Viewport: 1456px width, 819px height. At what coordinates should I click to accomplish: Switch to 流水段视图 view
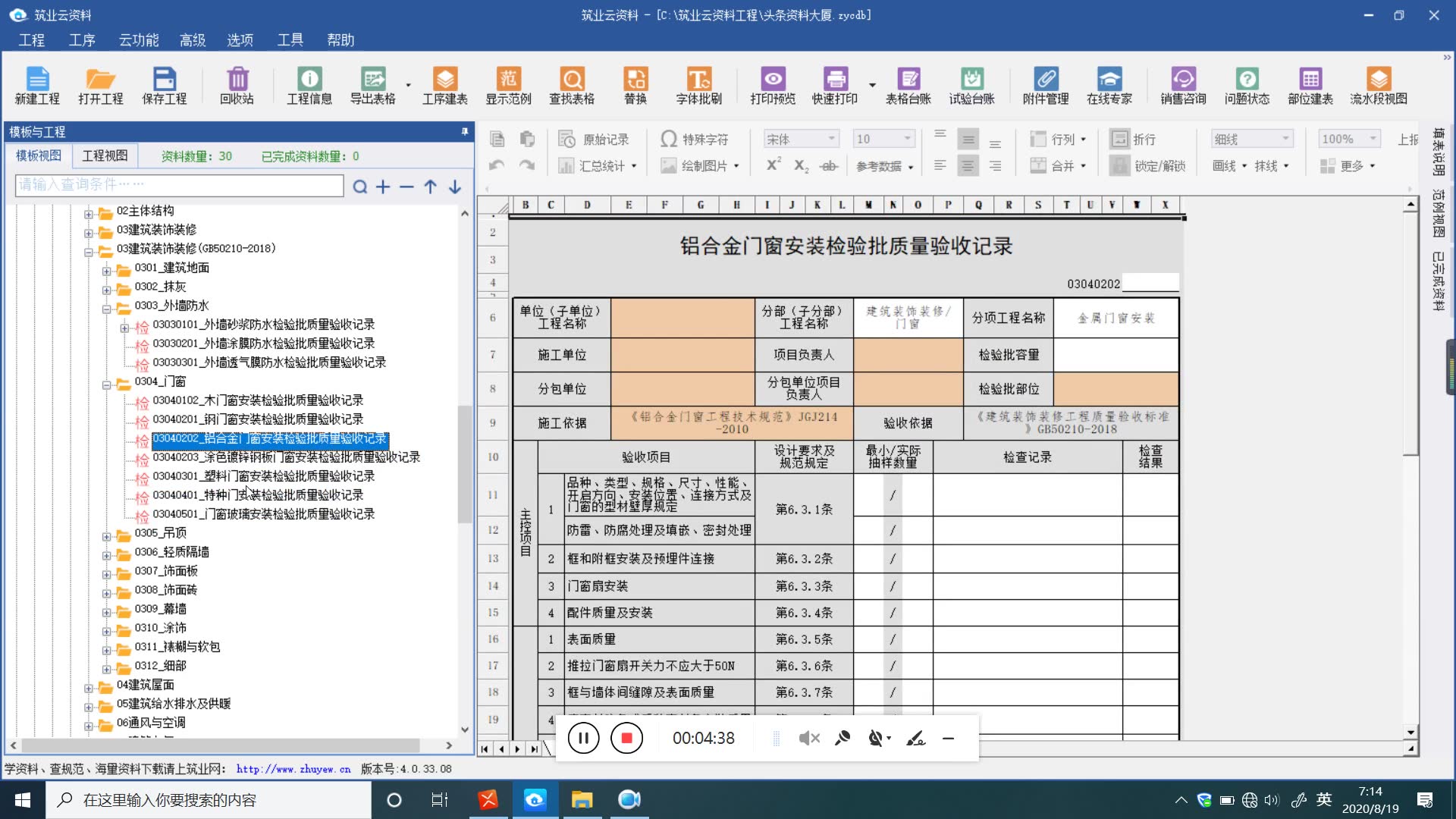point(1379,85)
